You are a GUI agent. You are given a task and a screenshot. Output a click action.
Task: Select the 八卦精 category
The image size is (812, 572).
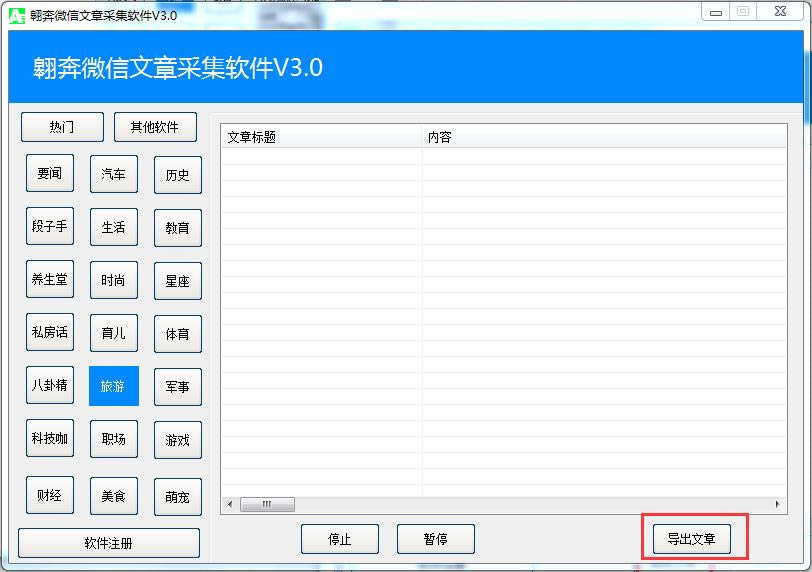tap(50, 385)
